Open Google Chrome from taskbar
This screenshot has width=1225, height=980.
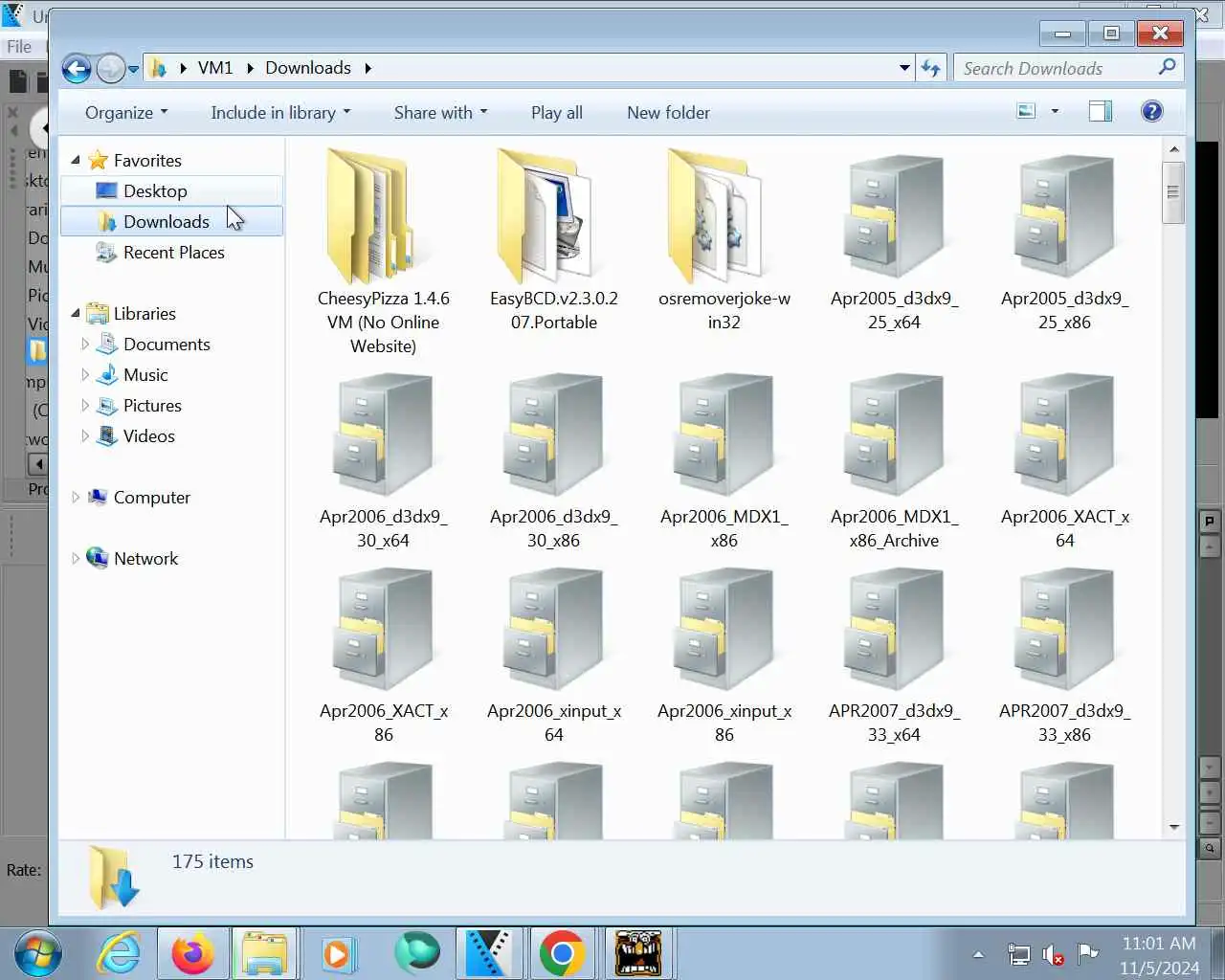[562, 954]
